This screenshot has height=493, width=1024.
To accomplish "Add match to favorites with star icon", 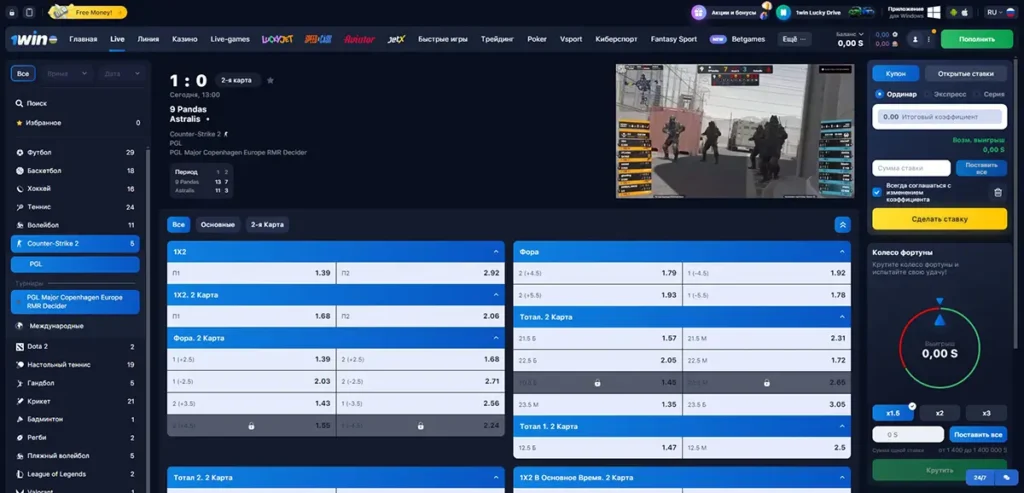I will point(270,80).
